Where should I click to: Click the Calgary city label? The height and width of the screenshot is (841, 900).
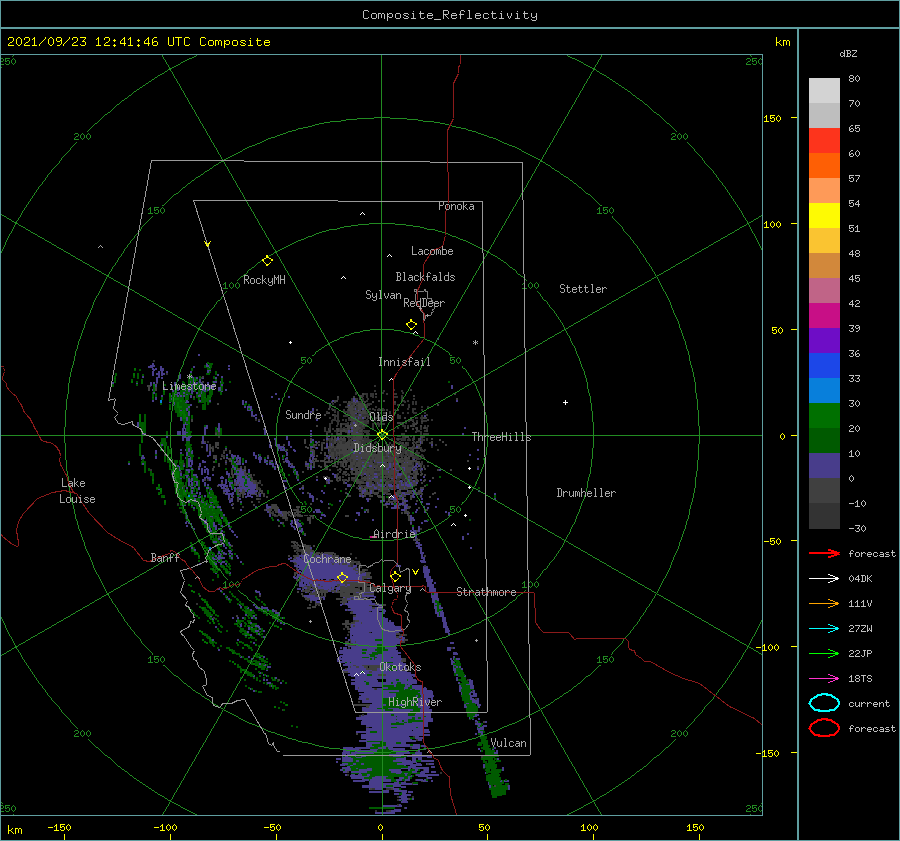tap(390, 588)
